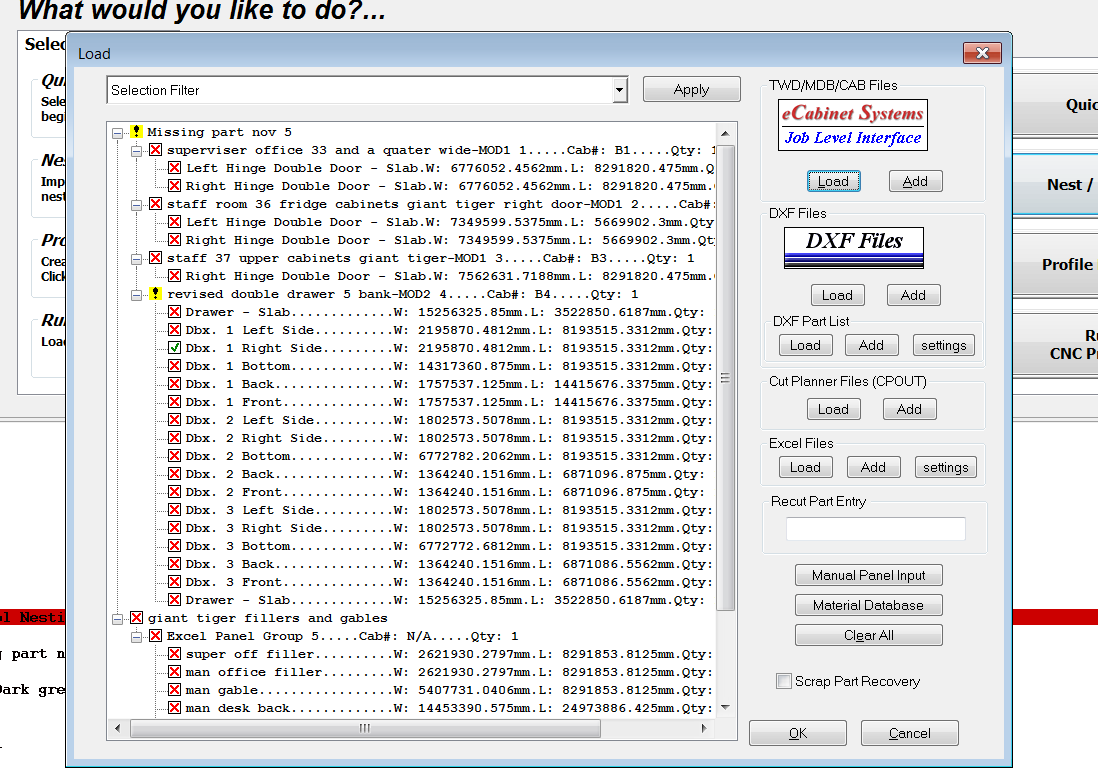
Task: Click the DXF Files logo image
Action: click(853, 248)
